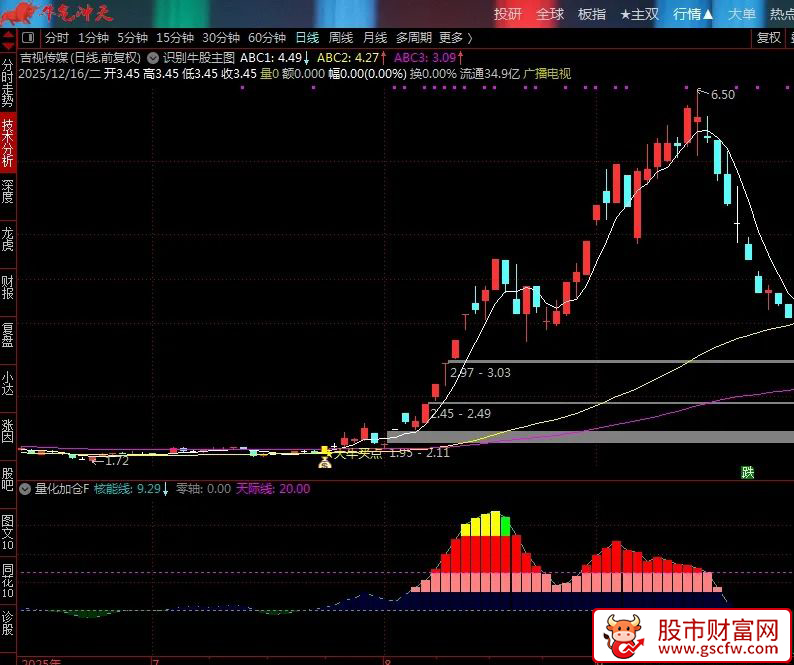Open 分时走势 in the left sidebar

click(x=8, y=83)
